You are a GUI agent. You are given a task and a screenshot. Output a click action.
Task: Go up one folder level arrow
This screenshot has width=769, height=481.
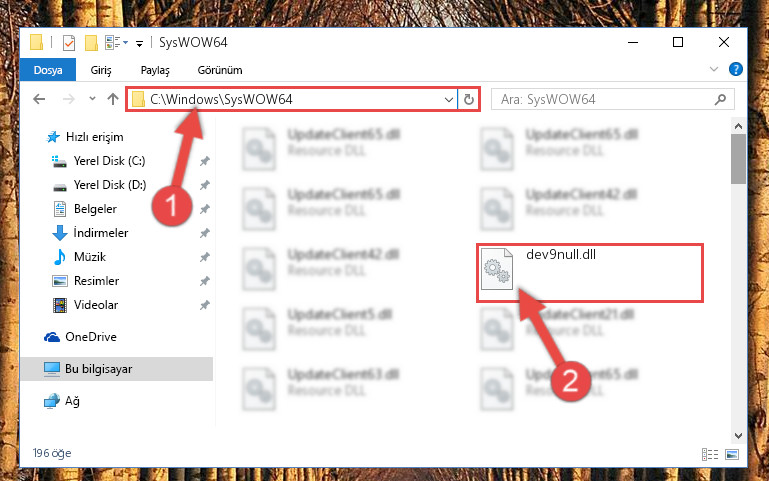pyautogui.click(x=113, y=100)
